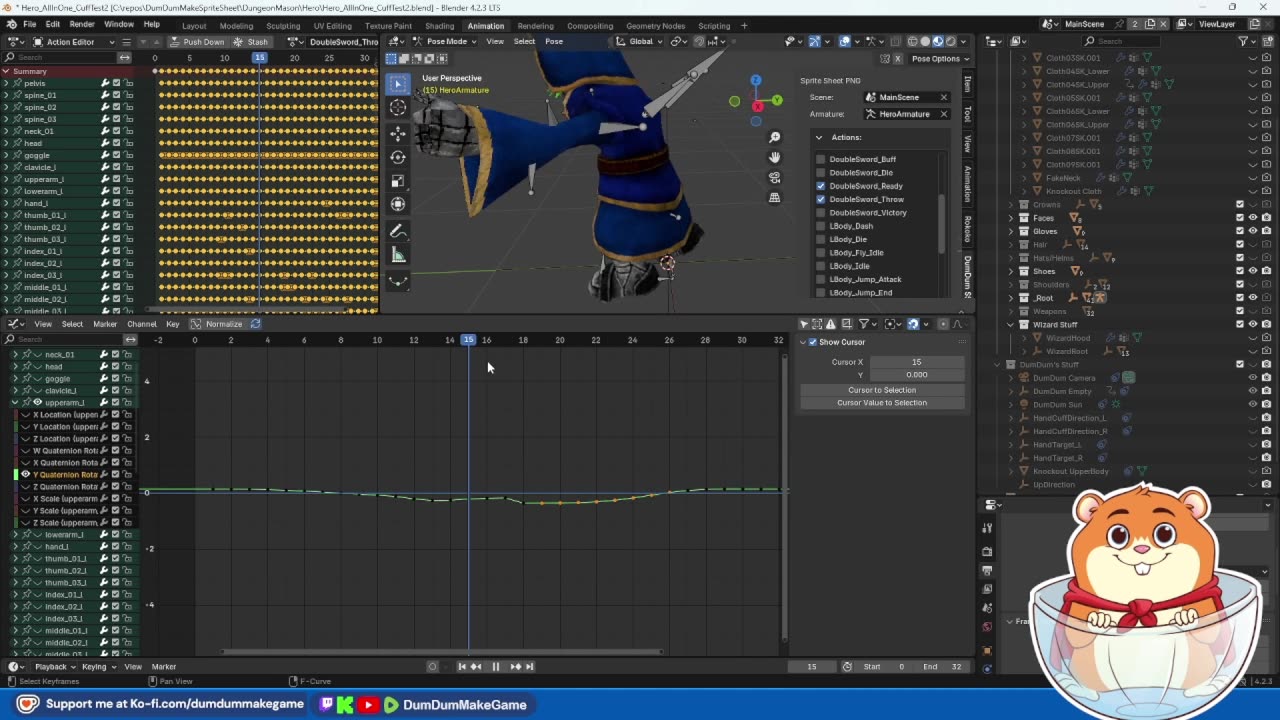
Task: Jump to the end frame in playback controls
Action: point(529,666)
